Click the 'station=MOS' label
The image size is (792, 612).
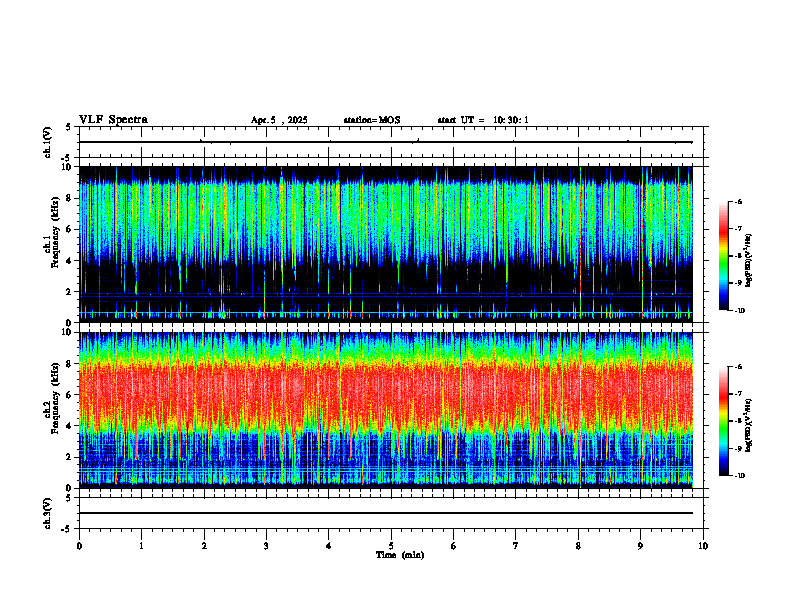point(372,120)
